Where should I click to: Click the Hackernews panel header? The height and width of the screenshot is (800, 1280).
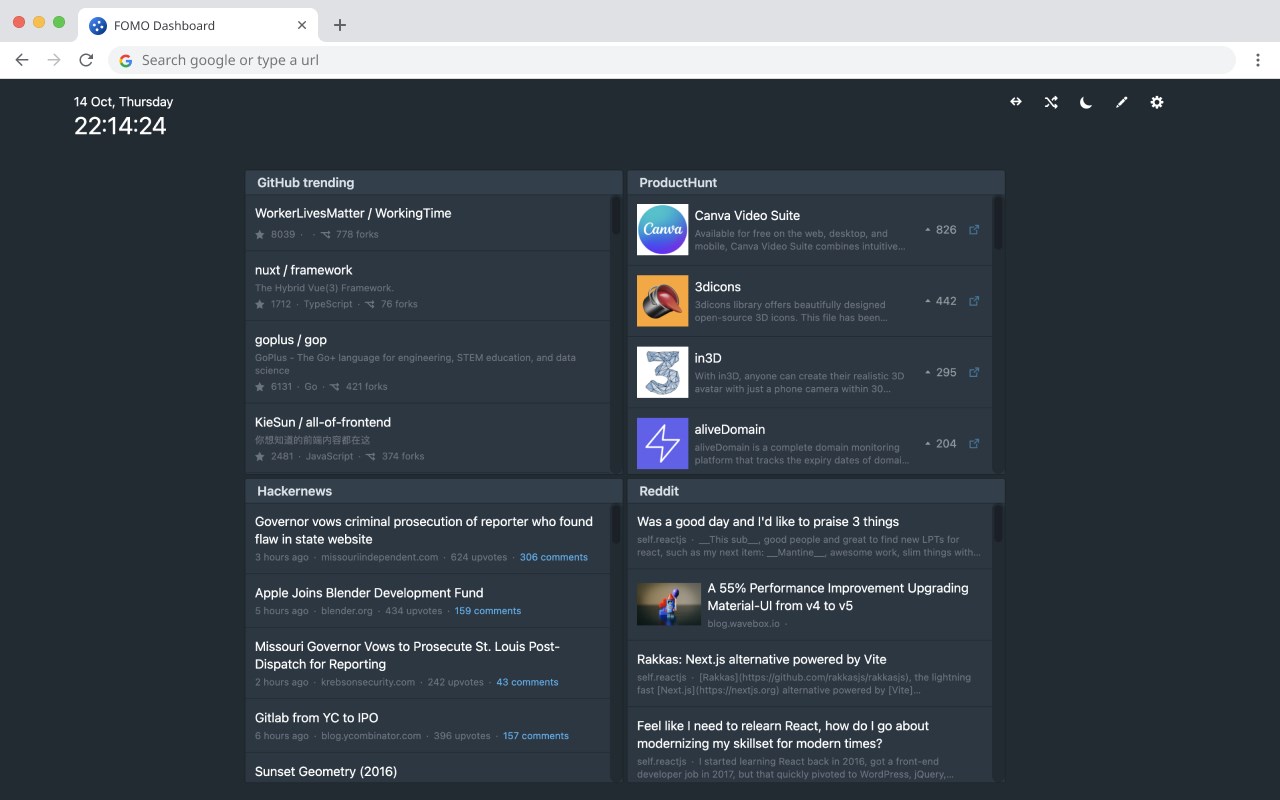[x=434, y=491]
